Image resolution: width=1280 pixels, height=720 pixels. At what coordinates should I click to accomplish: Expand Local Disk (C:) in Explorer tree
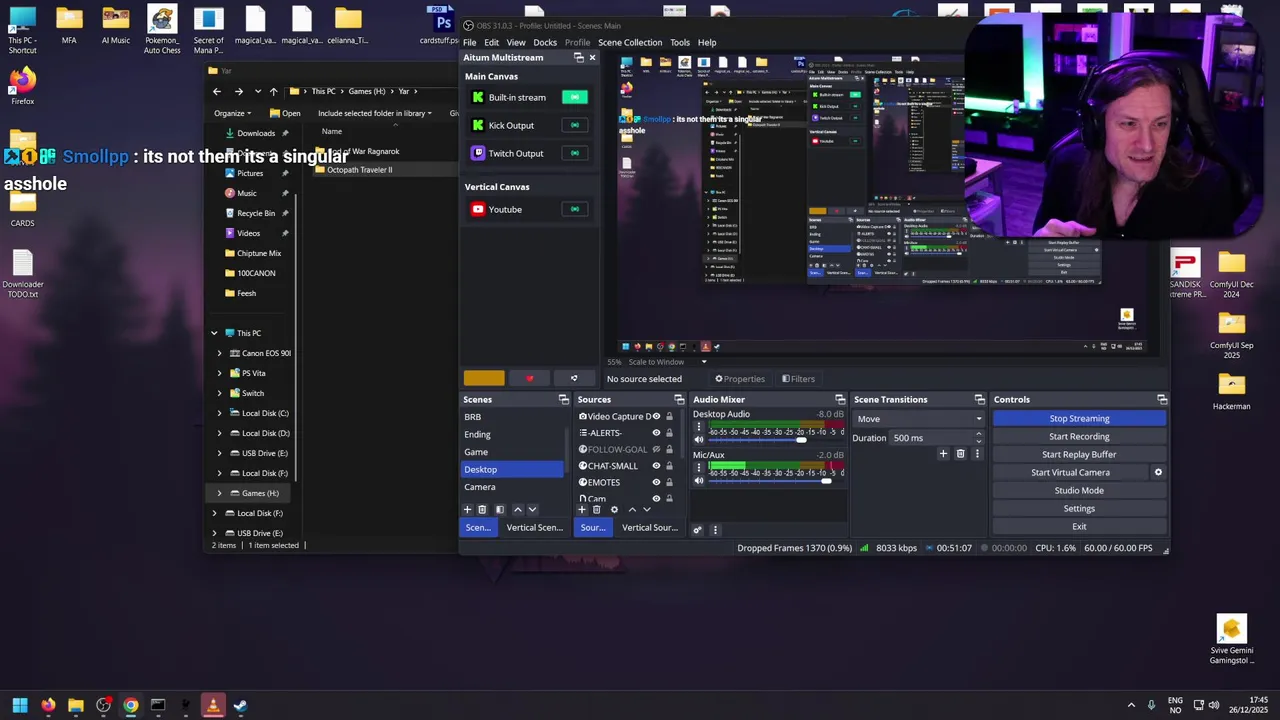click(220, 413)
